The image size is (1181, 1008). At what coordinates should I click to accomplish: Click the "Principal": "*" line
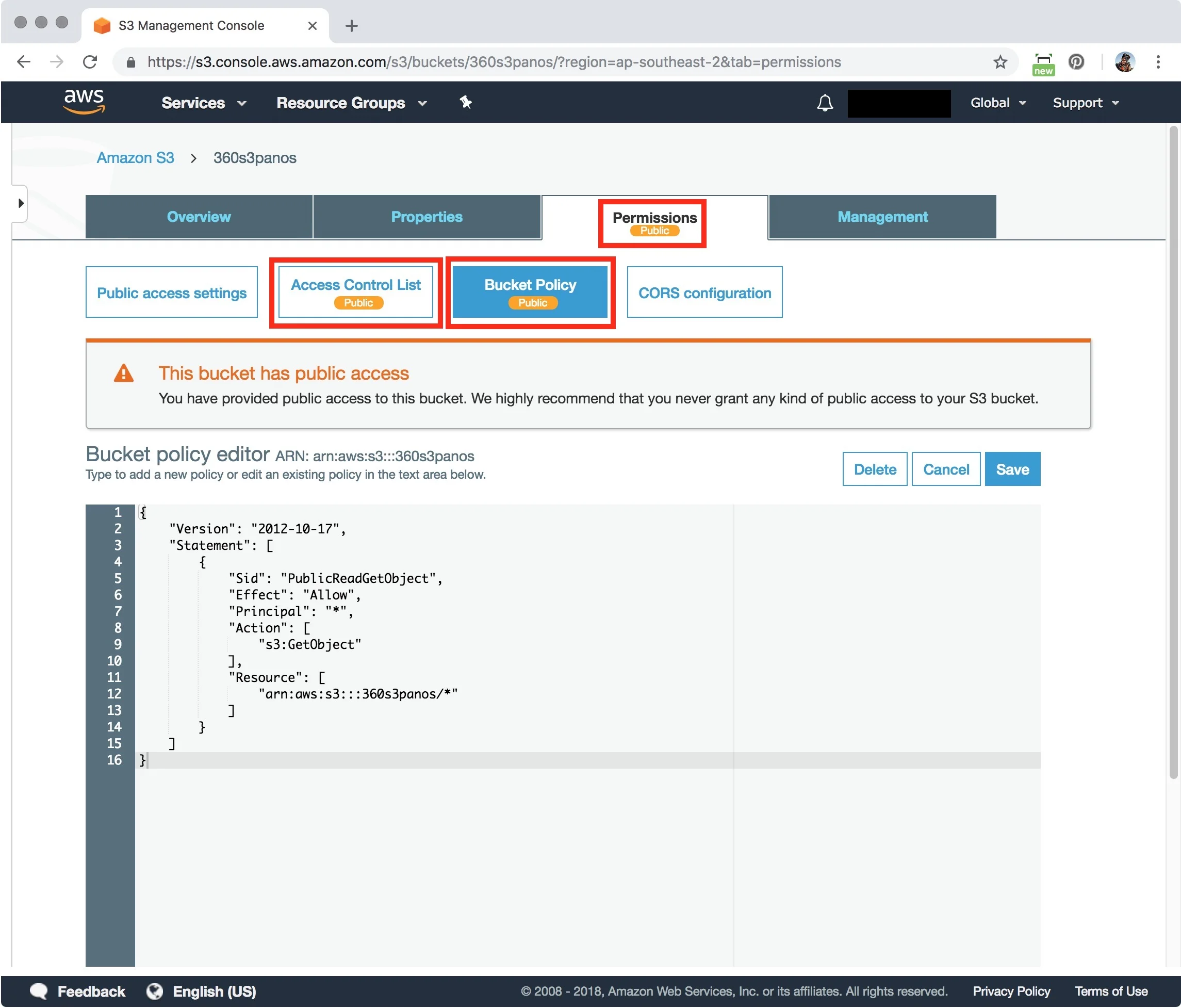click(x=291, y=611)
